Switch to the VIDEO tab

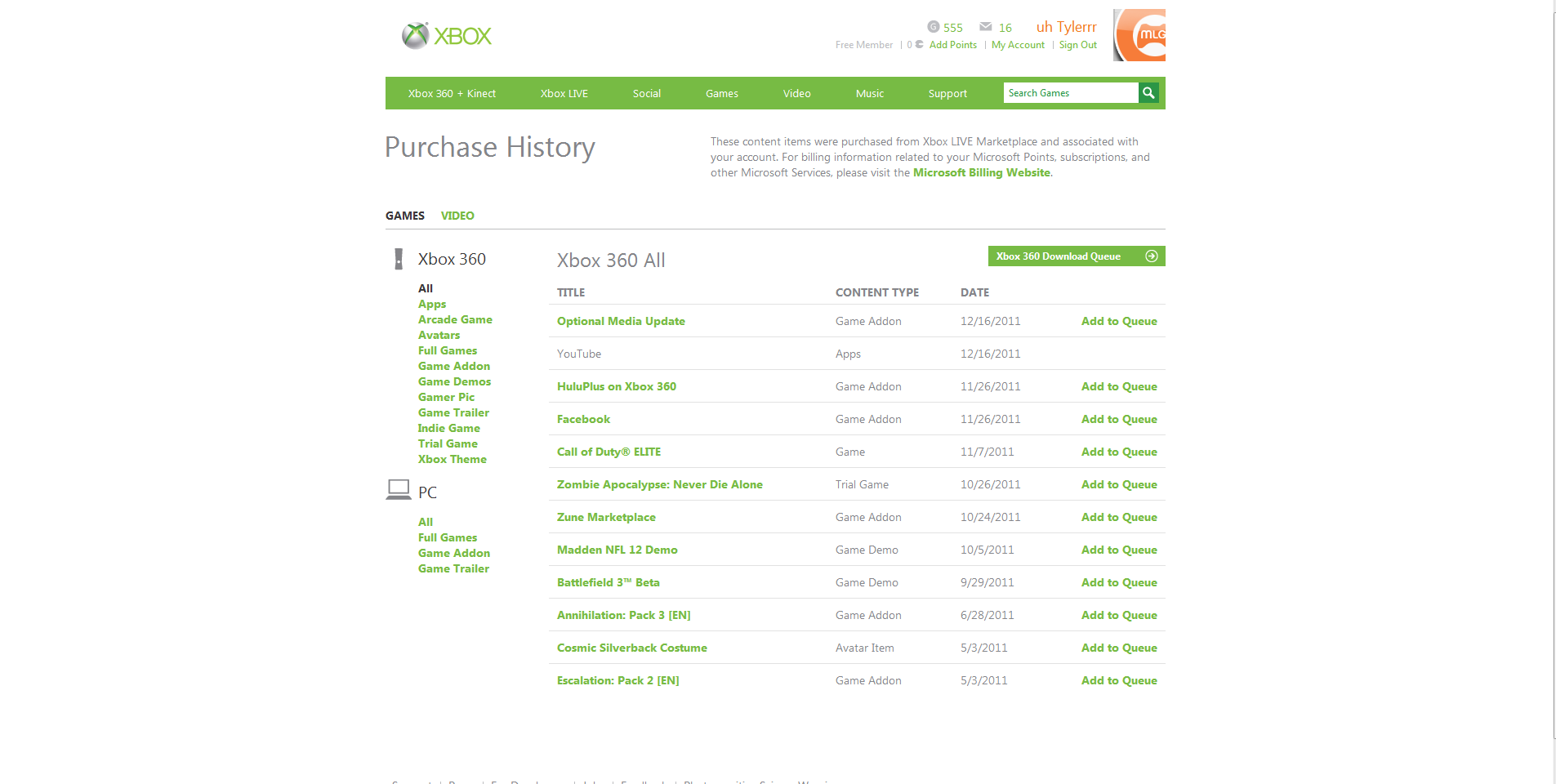point(457,216)
